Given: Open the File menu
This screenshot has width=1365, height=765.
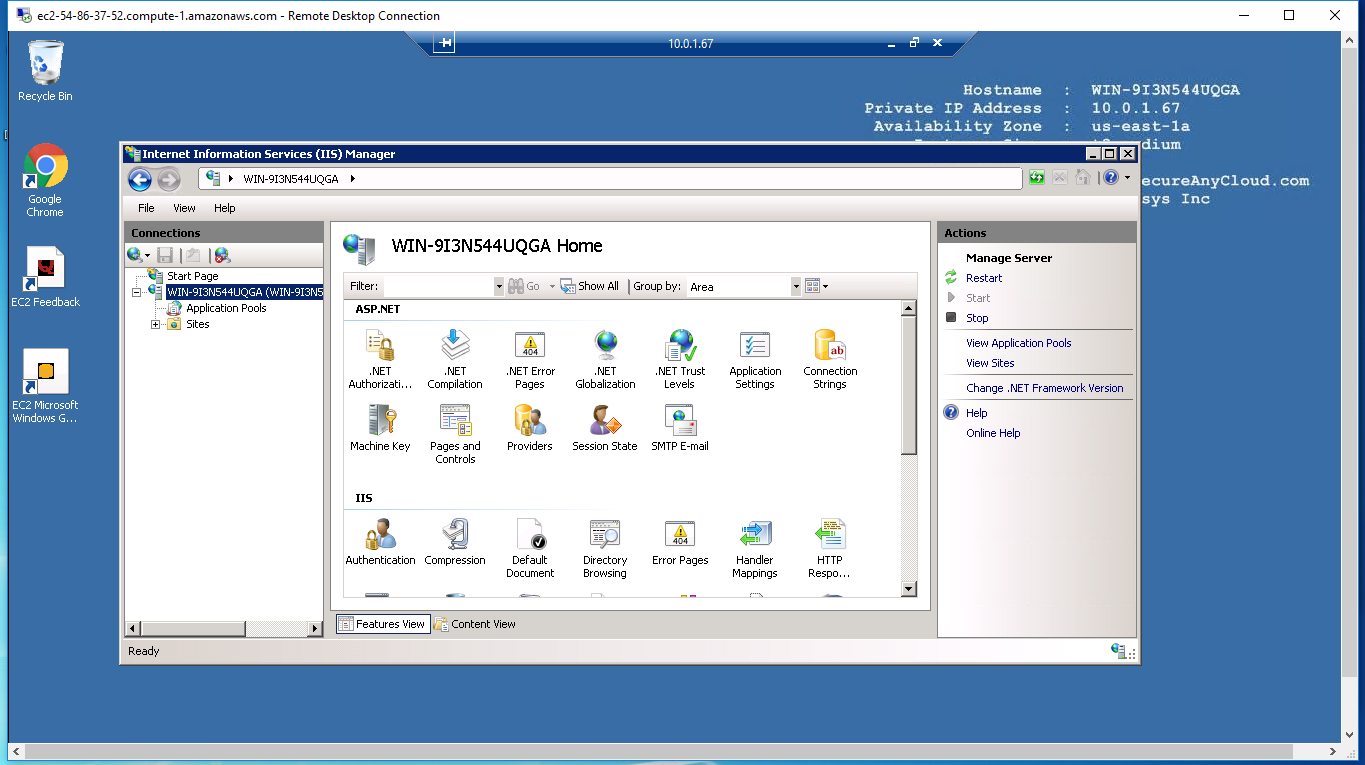Looking at the screenshot, I should [146, 208].
